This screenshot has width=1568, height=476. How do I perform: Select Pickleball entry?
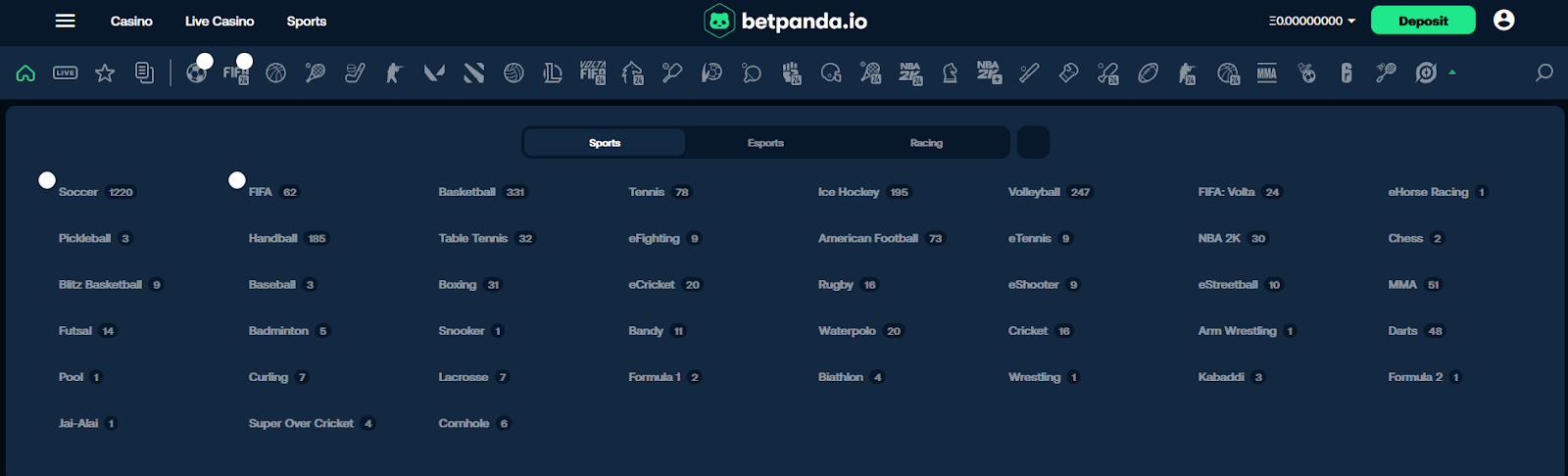(x=95, y=238)
